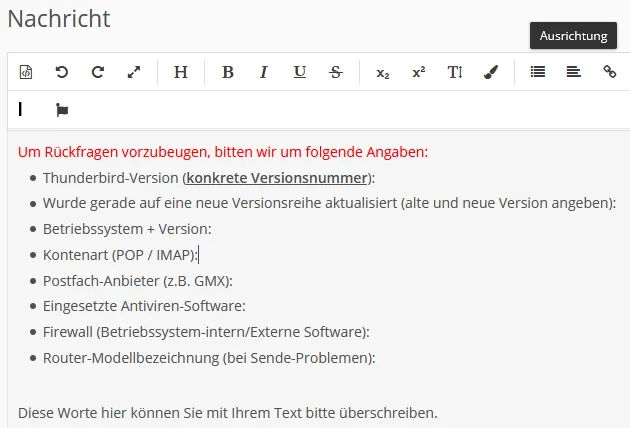Image resolution: width=630 pixels, height=428 pixels.
Task: Click the 'Diese Worte hier können Sie' sentence
Action: pyautogui.click(x=227, y=413)
